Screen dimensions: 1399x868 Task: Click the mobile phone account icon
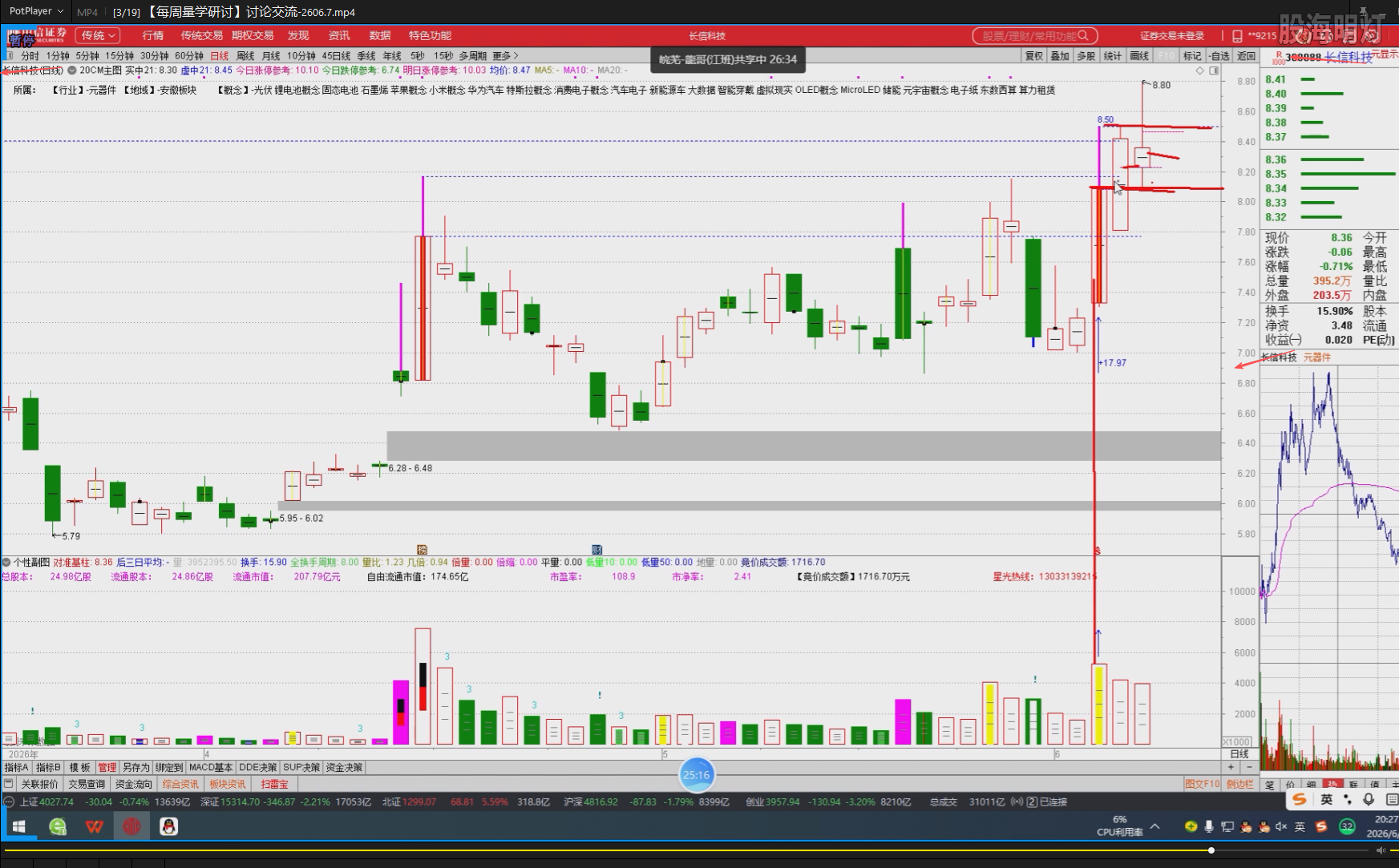point(1237,36)
